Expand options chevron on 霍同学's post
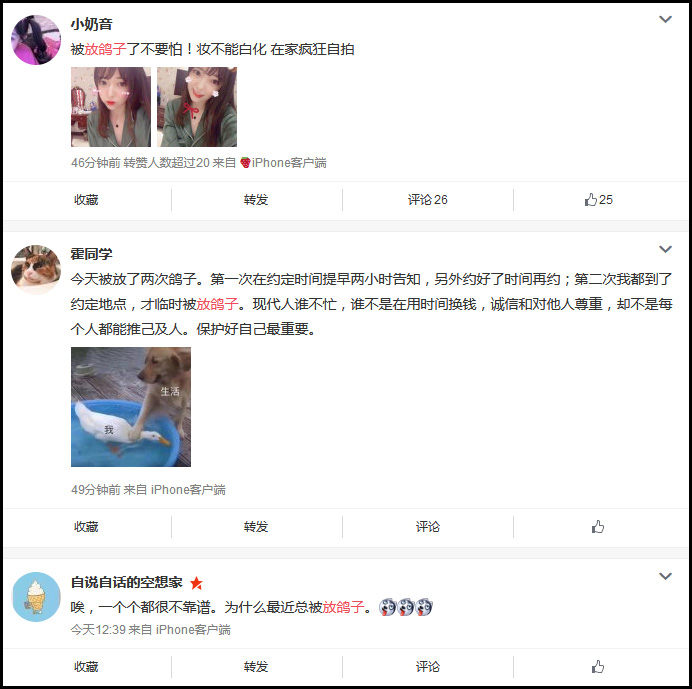 [665, 249]
